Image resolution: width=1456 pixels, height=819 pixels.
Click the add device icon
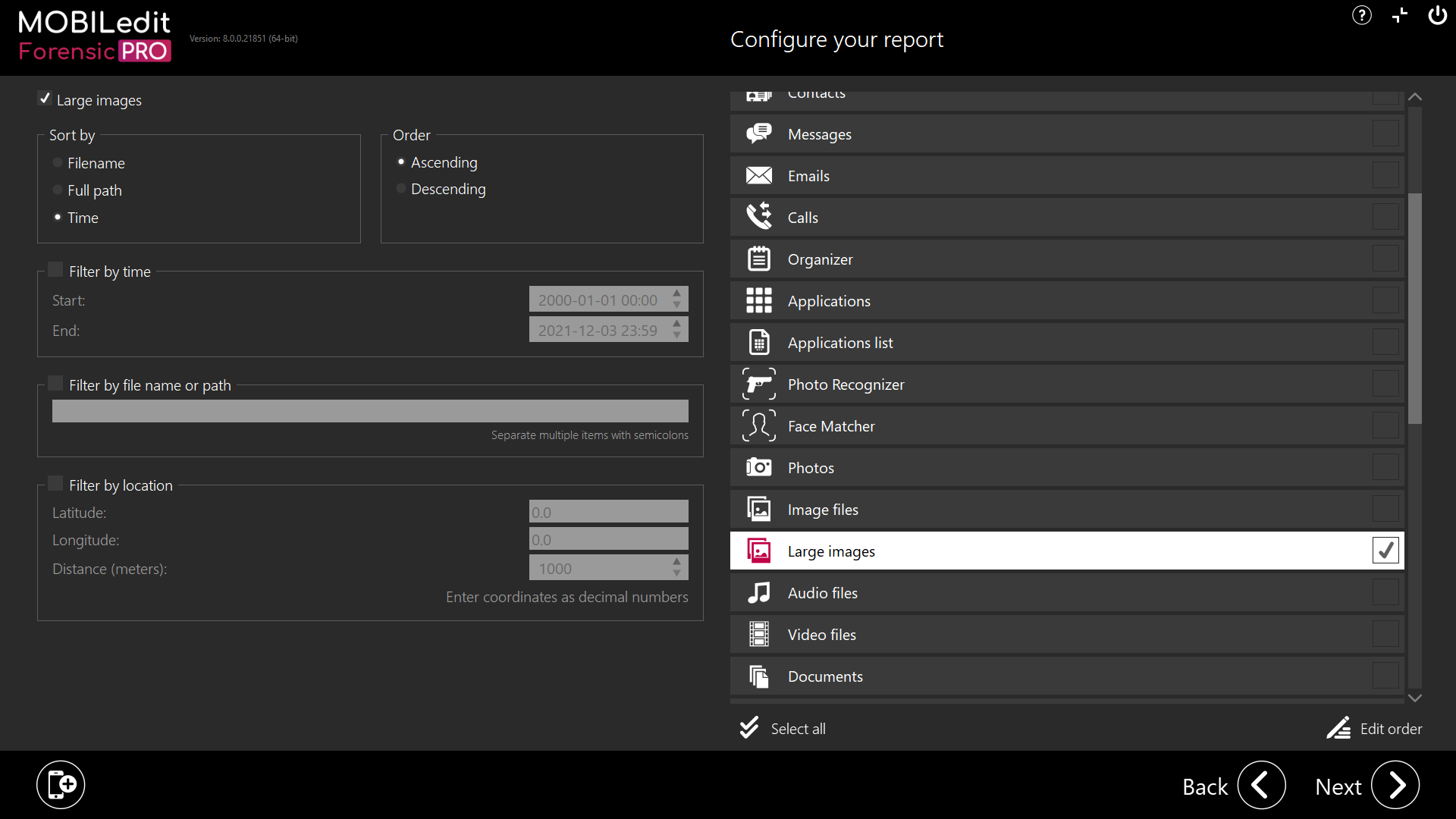point(61,784)
